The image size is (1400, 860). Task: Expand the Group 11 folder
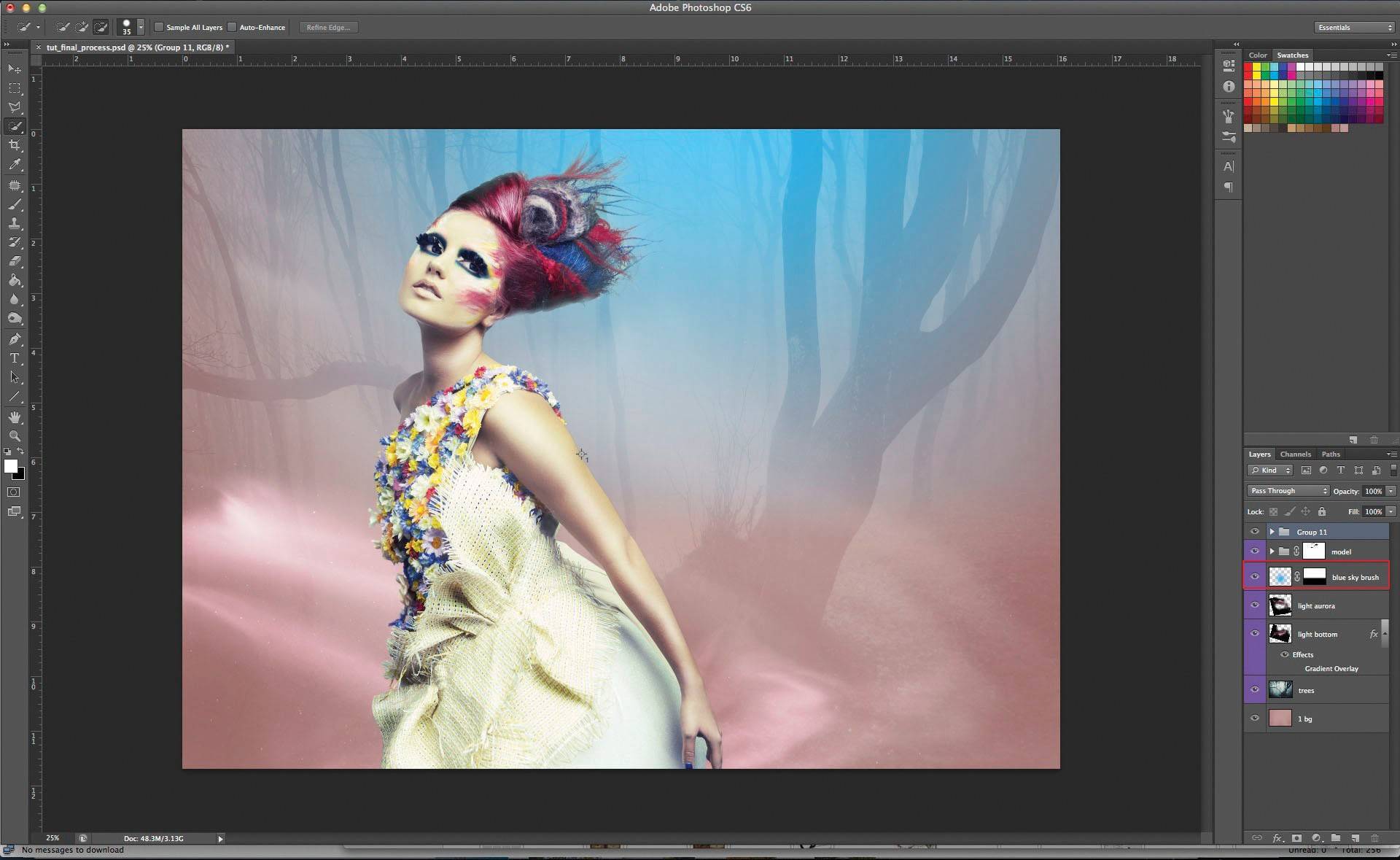click(x=1272, y=532)
